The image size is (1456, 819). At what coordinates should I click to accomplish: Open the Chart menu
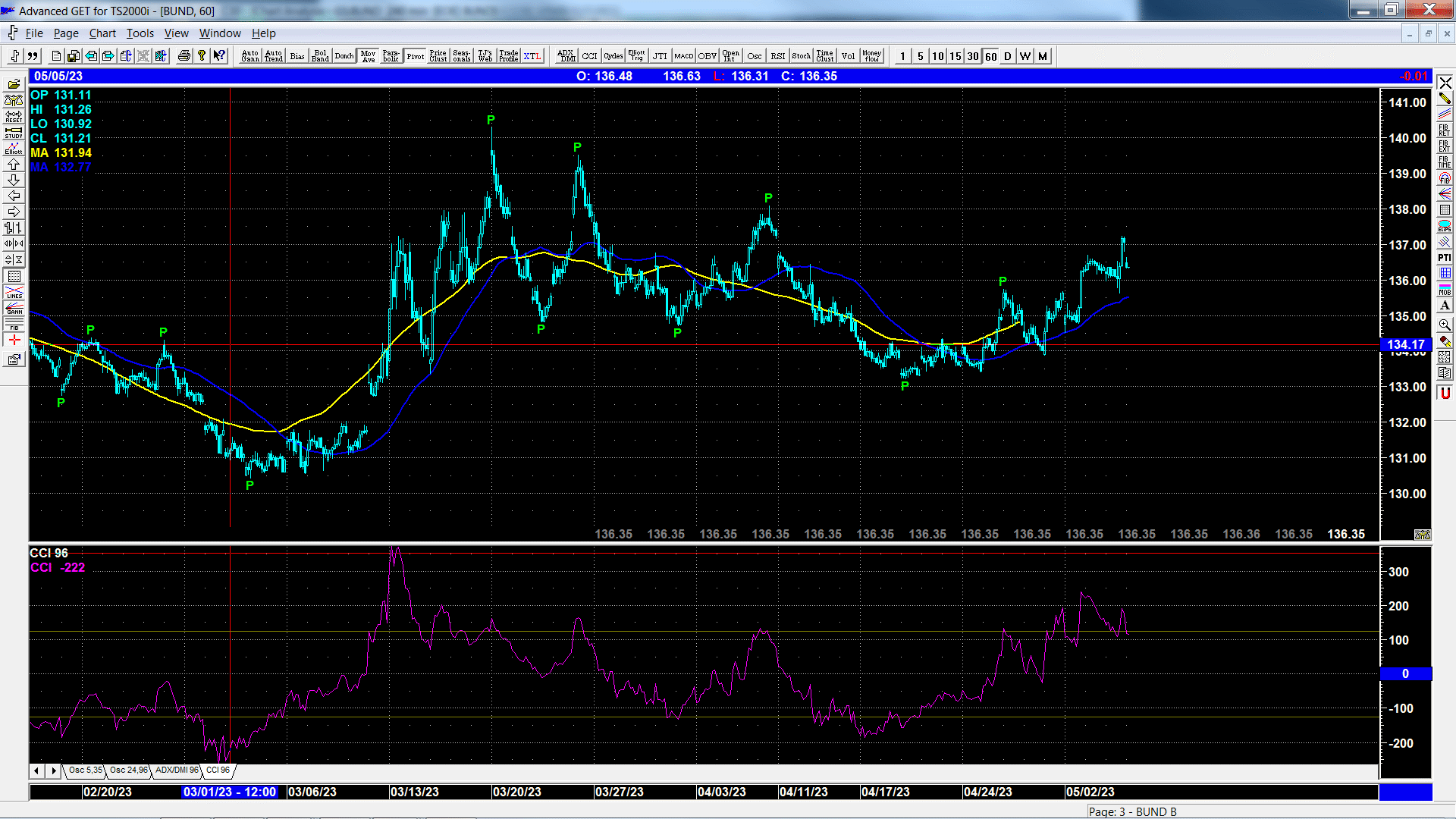[102, 33]
